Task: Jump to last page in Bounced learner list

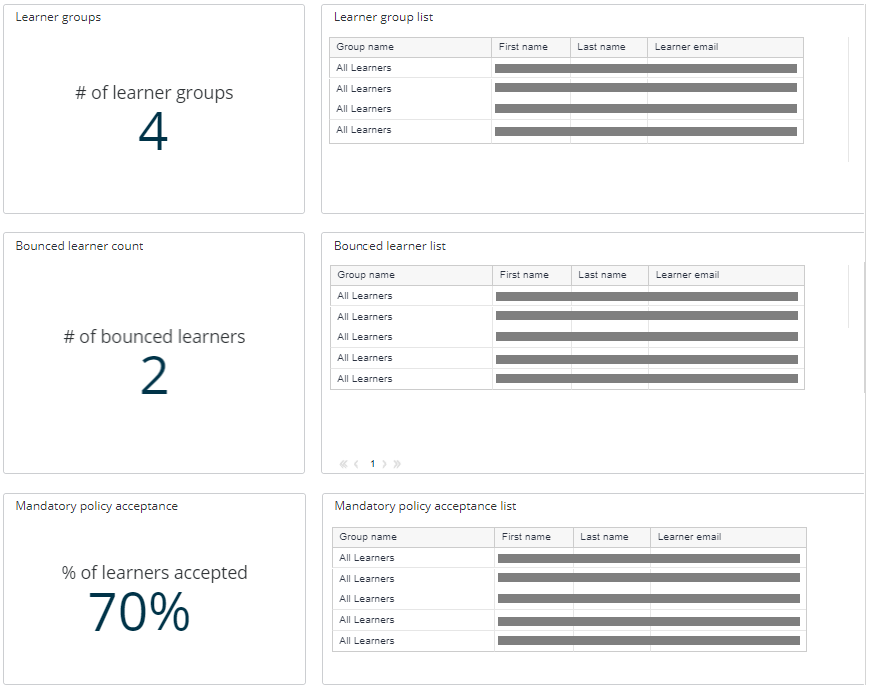Action: [x=397, y=464]
